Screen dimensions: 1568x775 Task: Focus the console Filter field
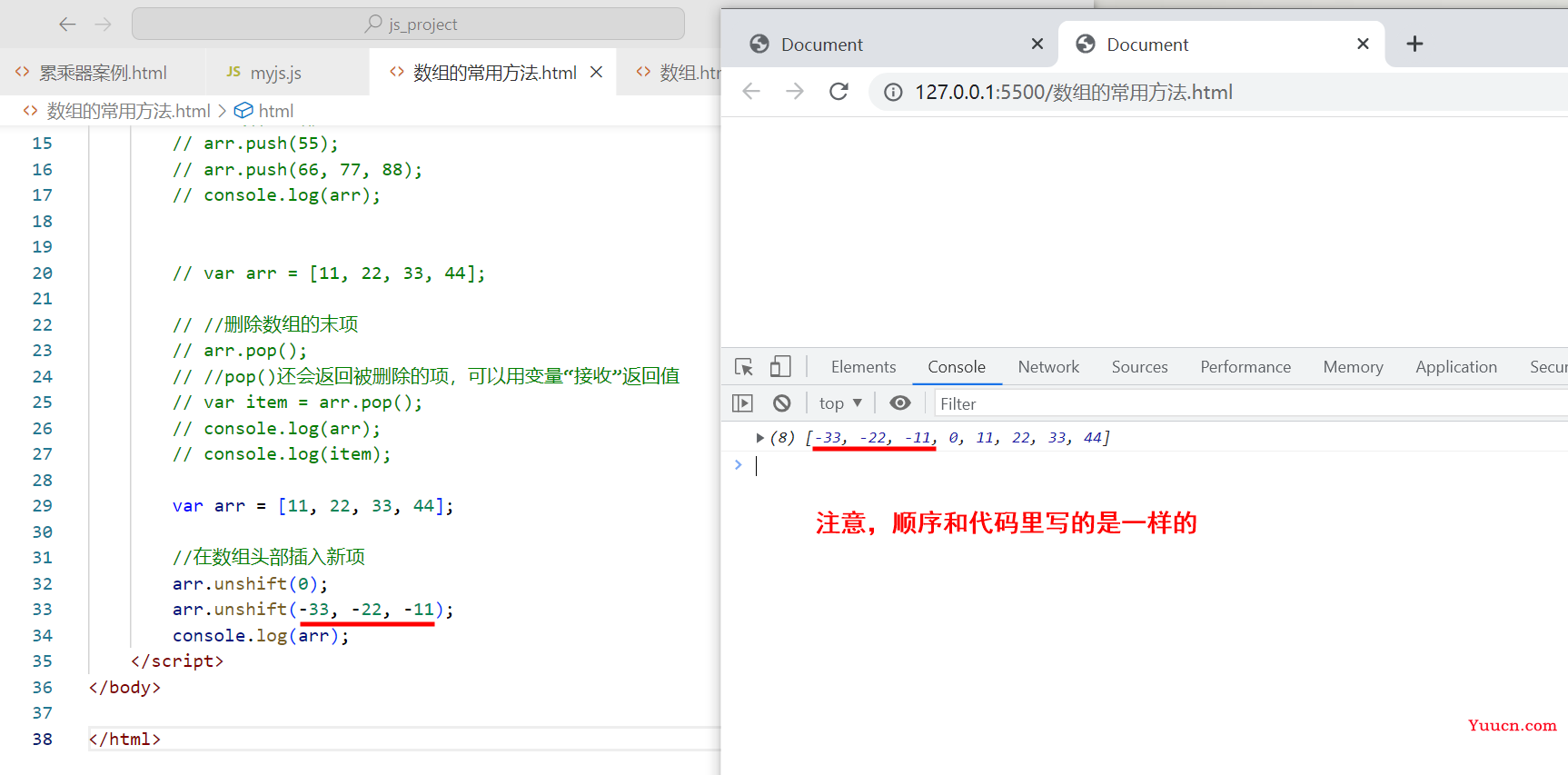click(x=1252, y=403)
